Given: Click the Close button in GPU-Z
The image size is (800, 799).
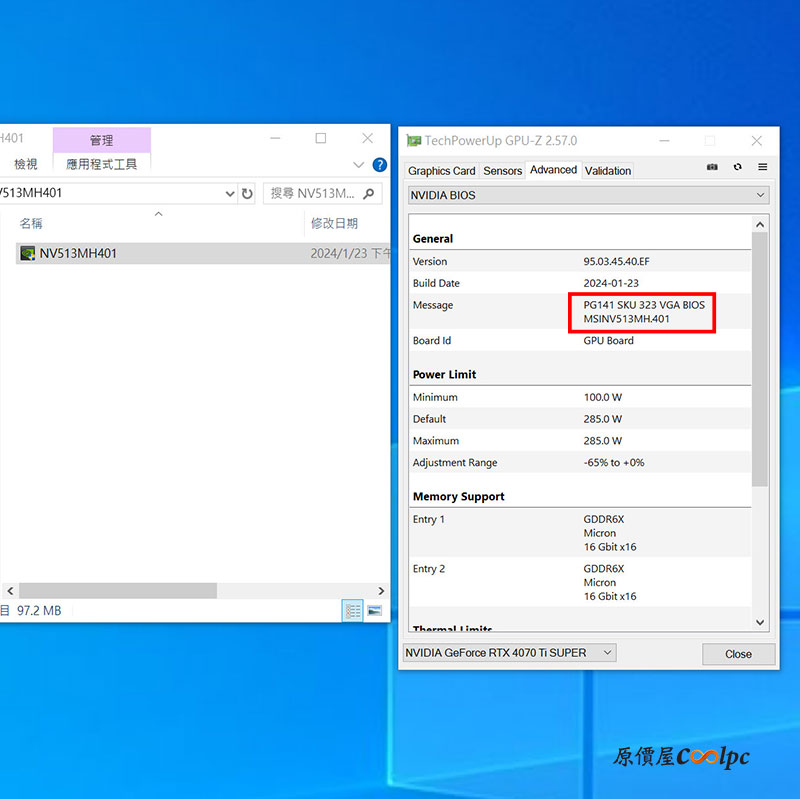Looking at the screenshot, I should point(738,654).
